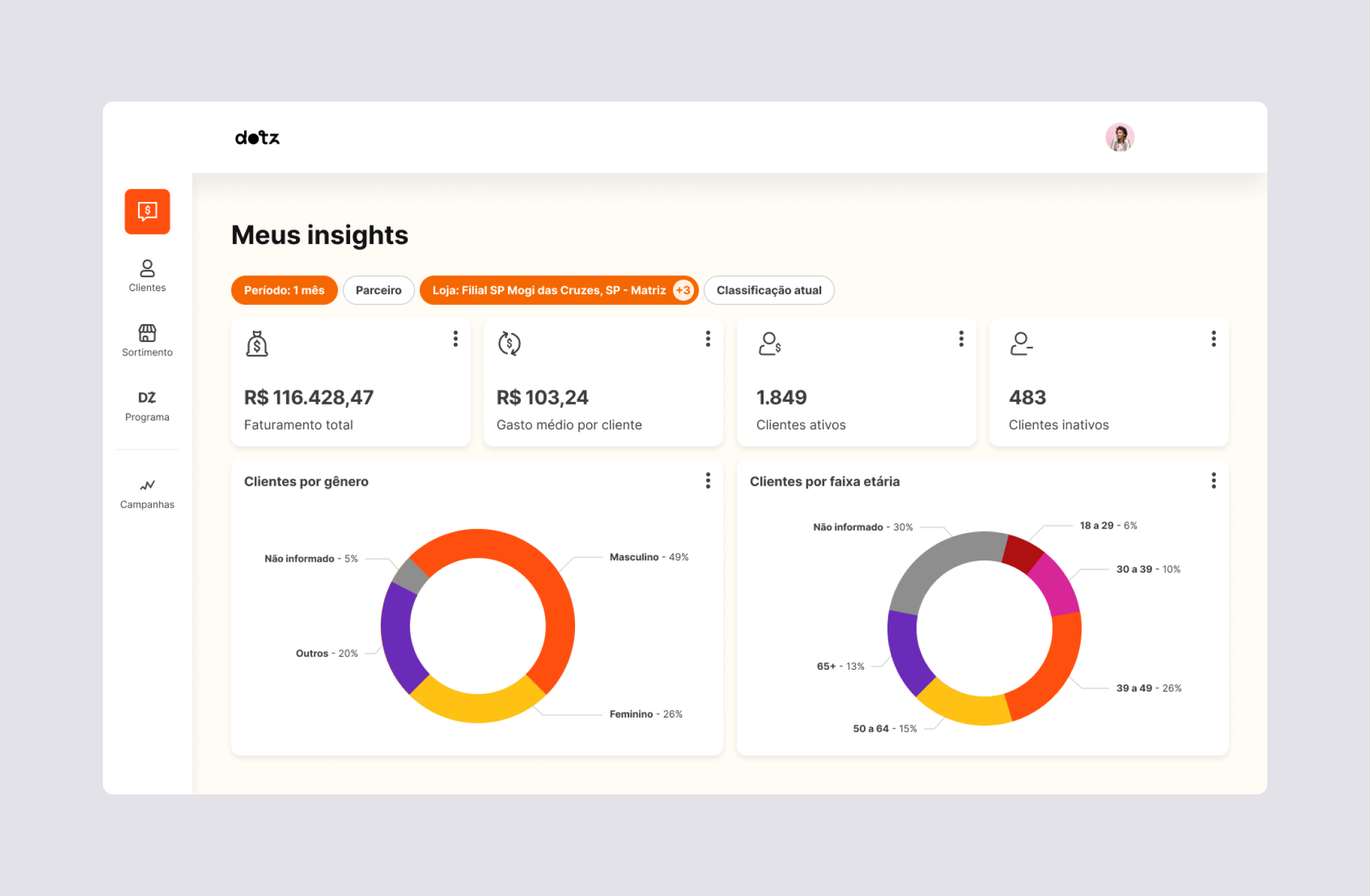Open the DZ Programa section
Screen dimensions: 1370x896
[x=147, y=406]
